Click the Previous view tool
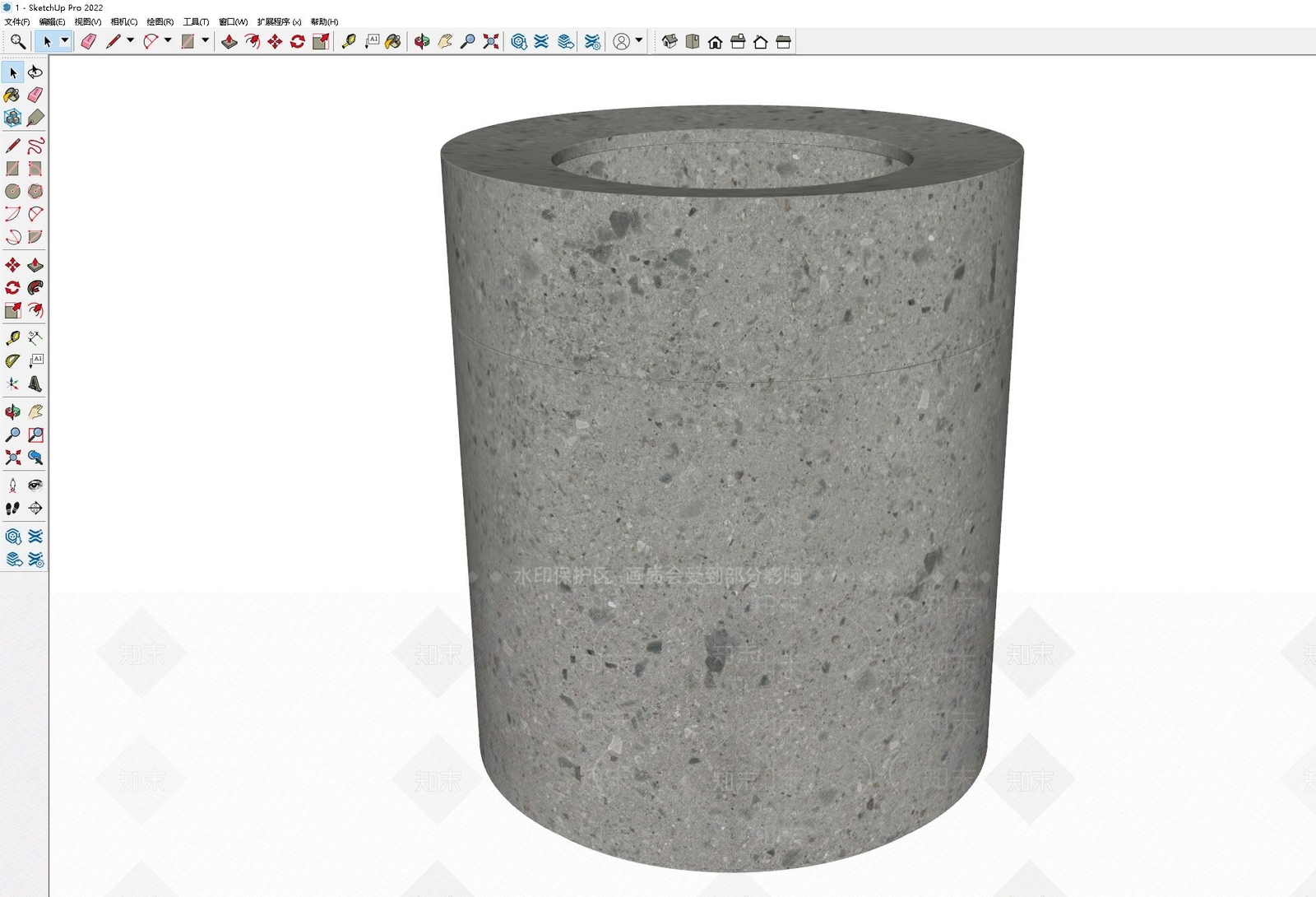 click(35, 458)
